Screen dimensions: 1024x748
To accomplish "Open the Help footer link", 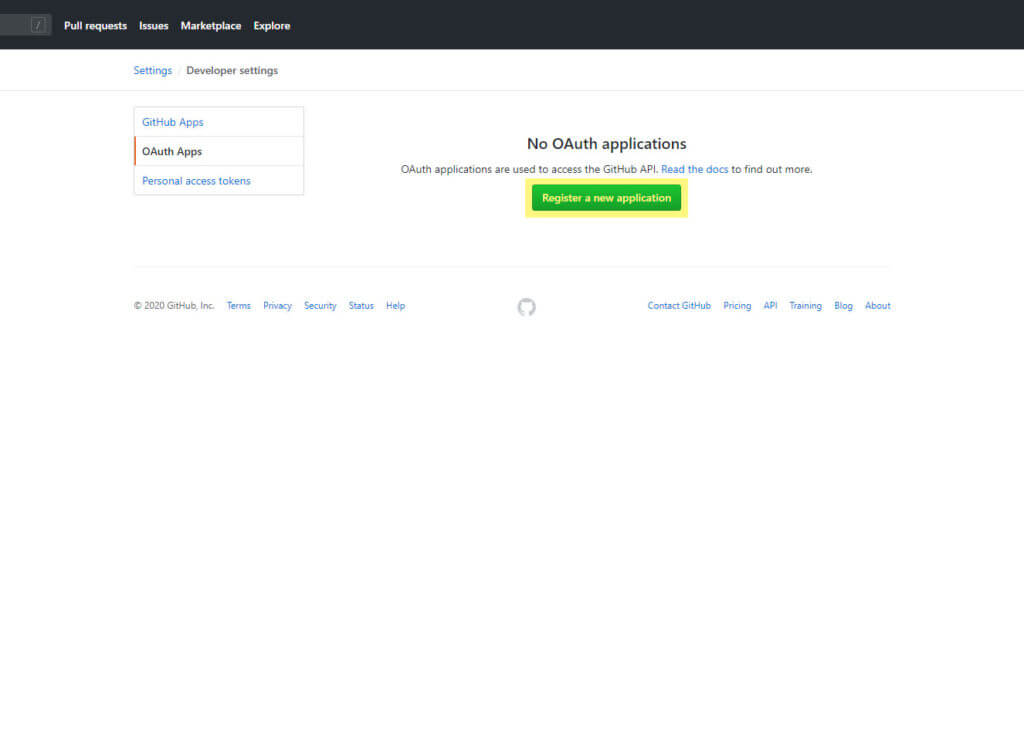I will (395, 306).
